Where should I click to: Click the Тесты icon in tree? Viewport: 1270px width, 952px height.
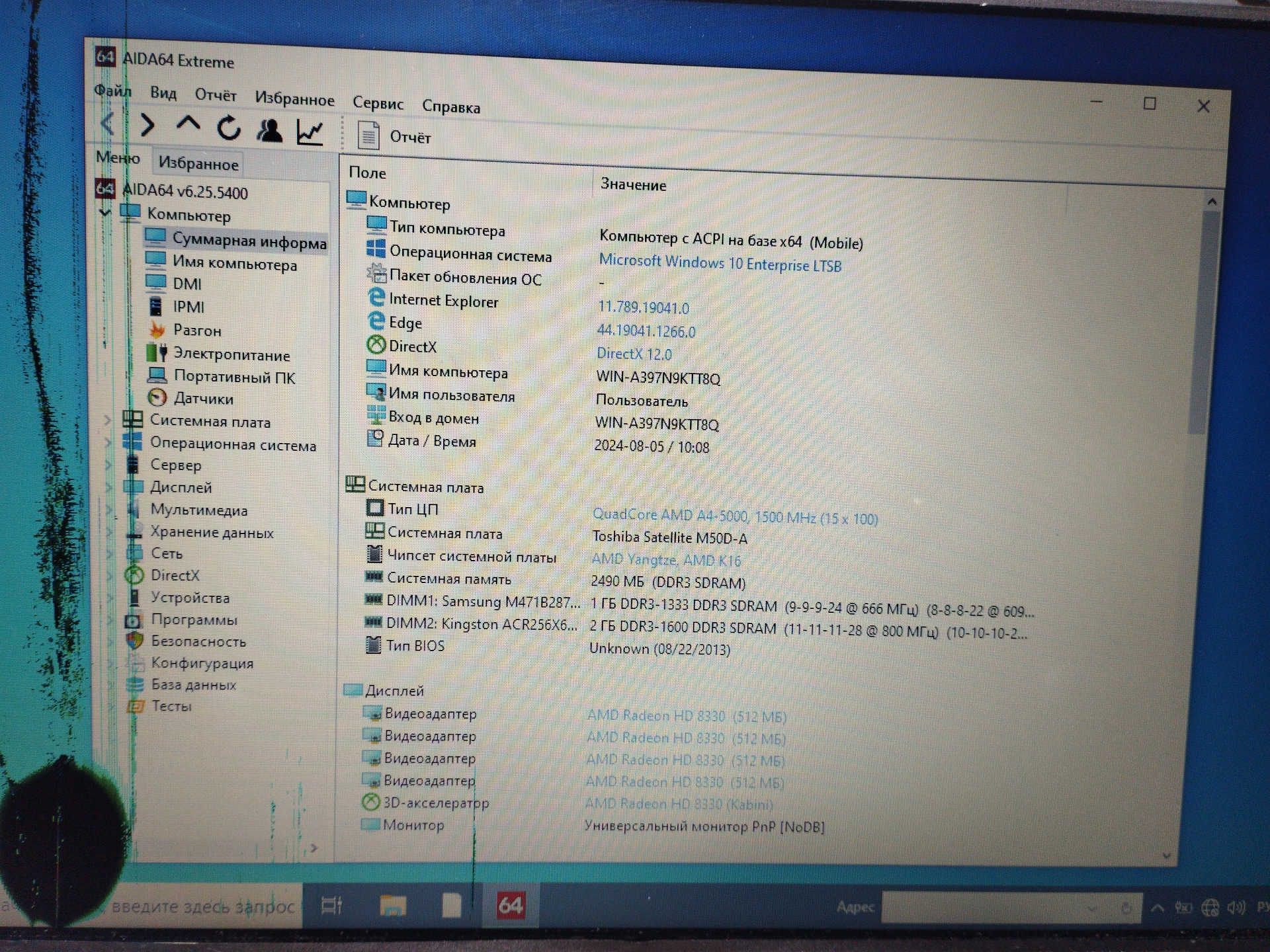(136, 705)
